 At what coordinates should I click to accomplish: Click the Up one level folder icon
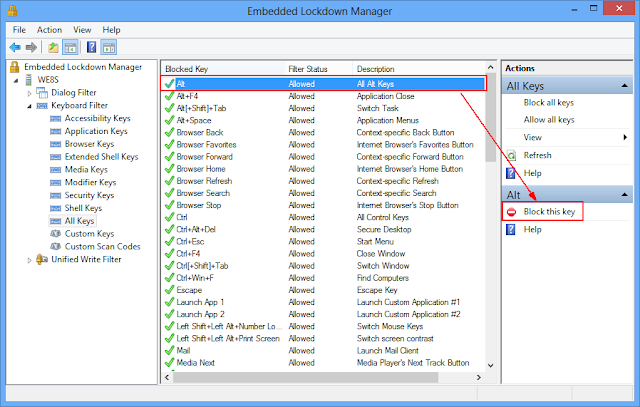pyautogui.click(x=53, y=47)
